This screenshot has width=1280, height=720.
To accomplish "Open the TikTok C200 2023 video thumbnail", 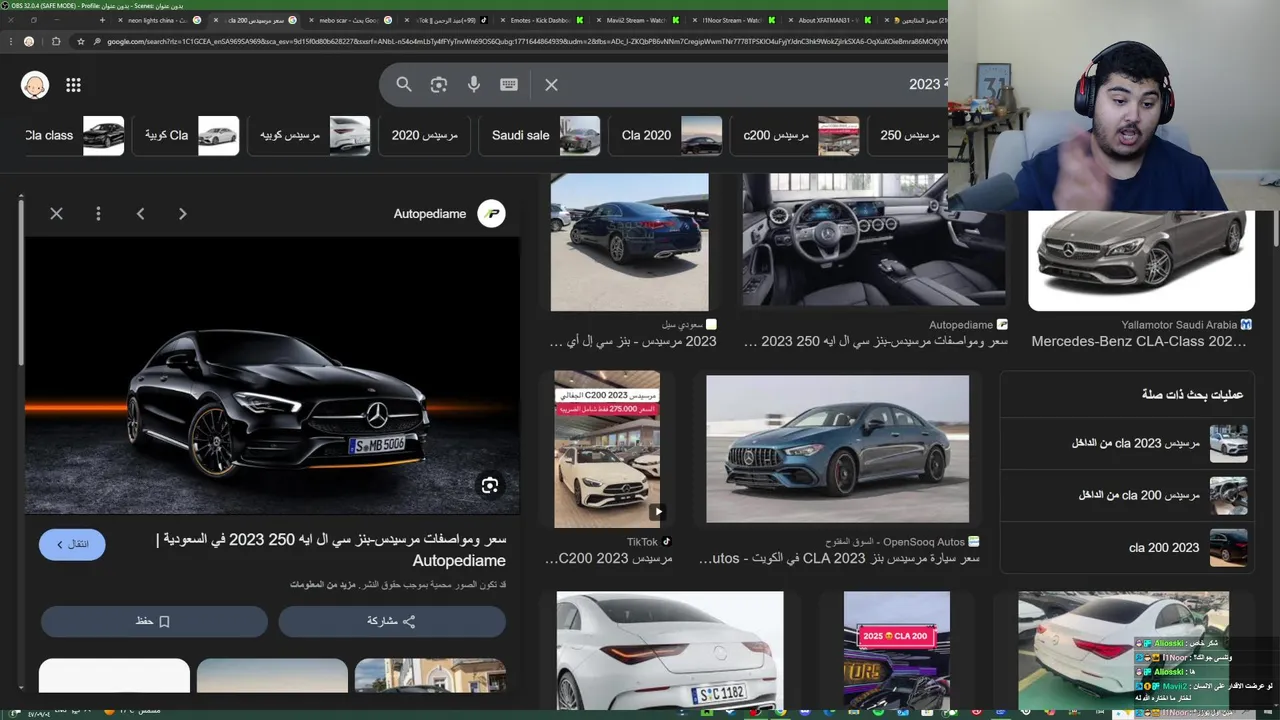I will point(607,449).
